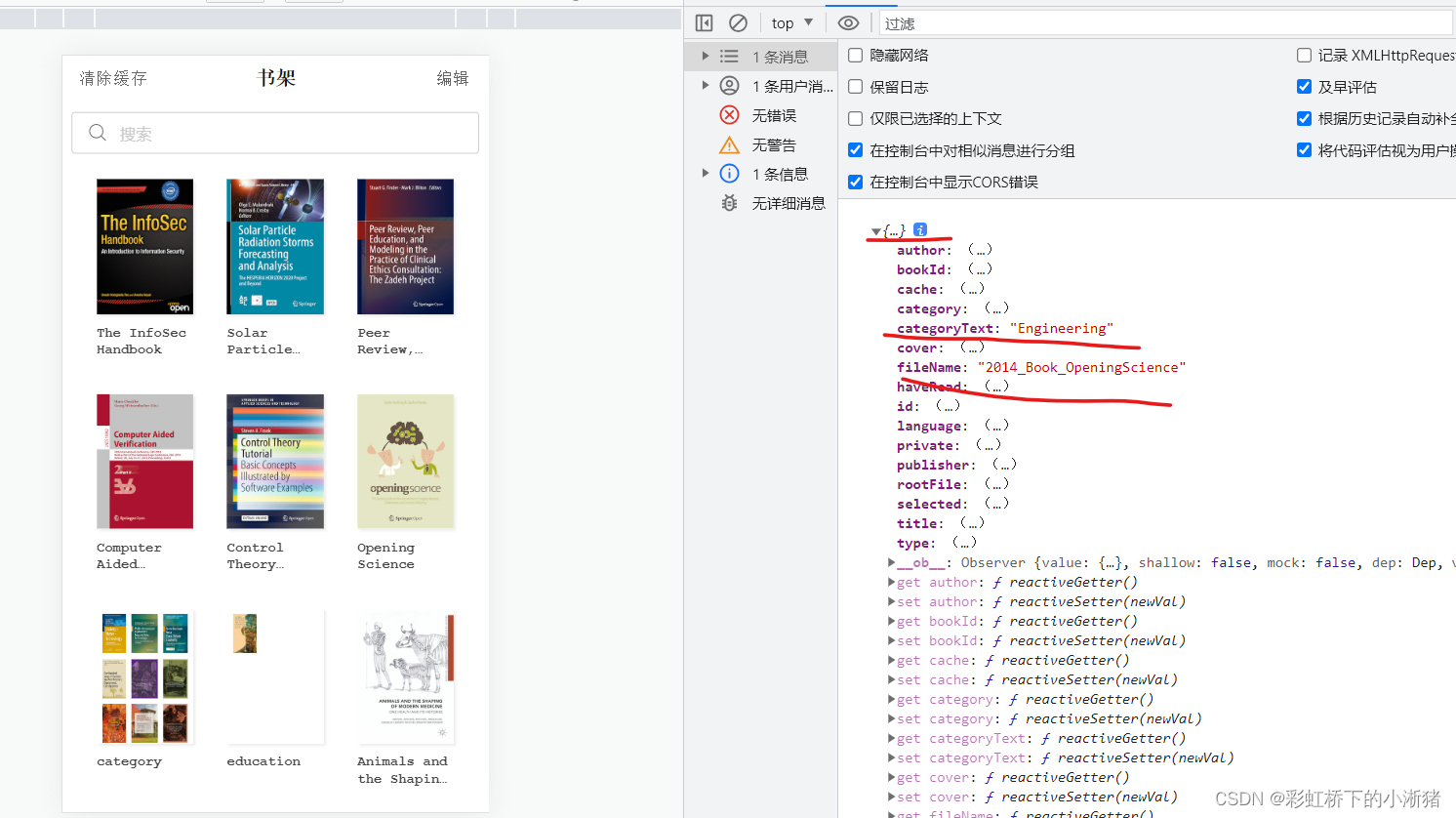Uncheck 在控制台中对相似消息进行分组
This screenshot has width=1456, height=818.
pyautogui.click(x=855, y=150)
